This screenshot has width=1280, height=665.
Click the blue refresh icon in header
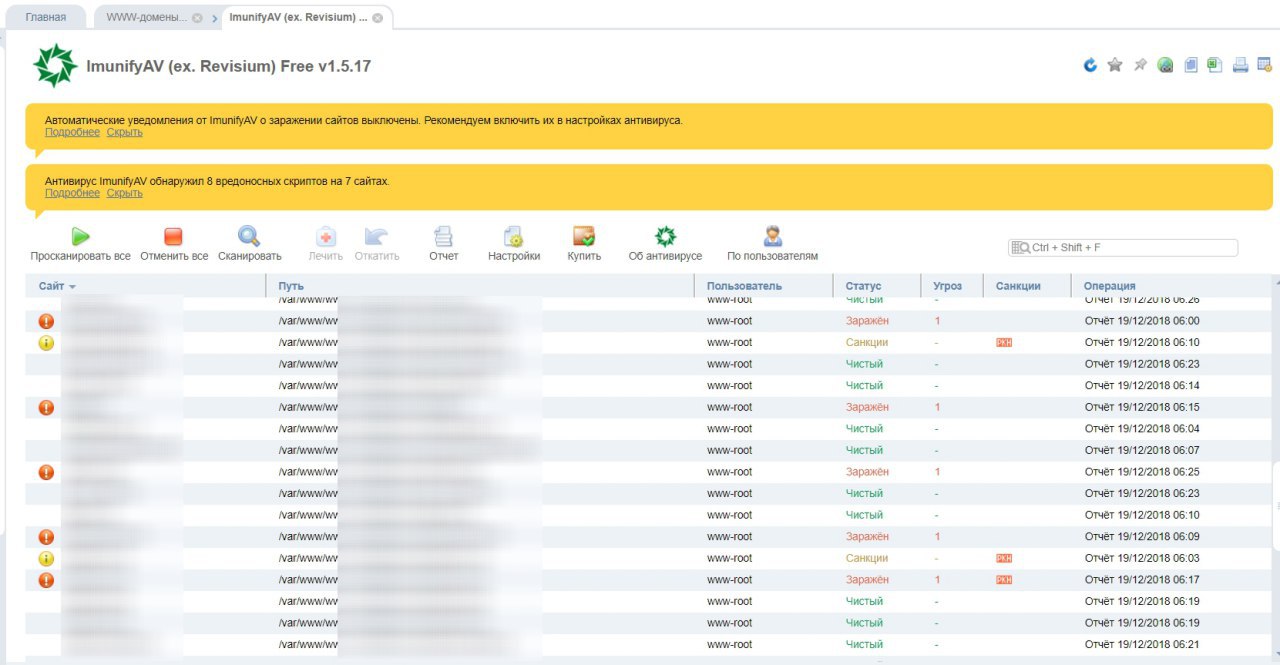tap(1091, 65)
